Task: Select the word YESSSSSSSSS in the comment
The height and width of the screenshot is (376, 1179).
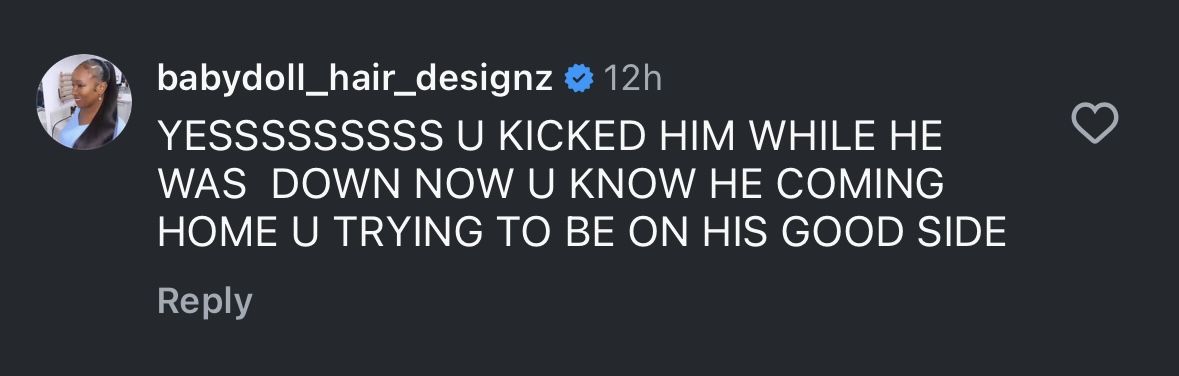Action: point(300,136)
